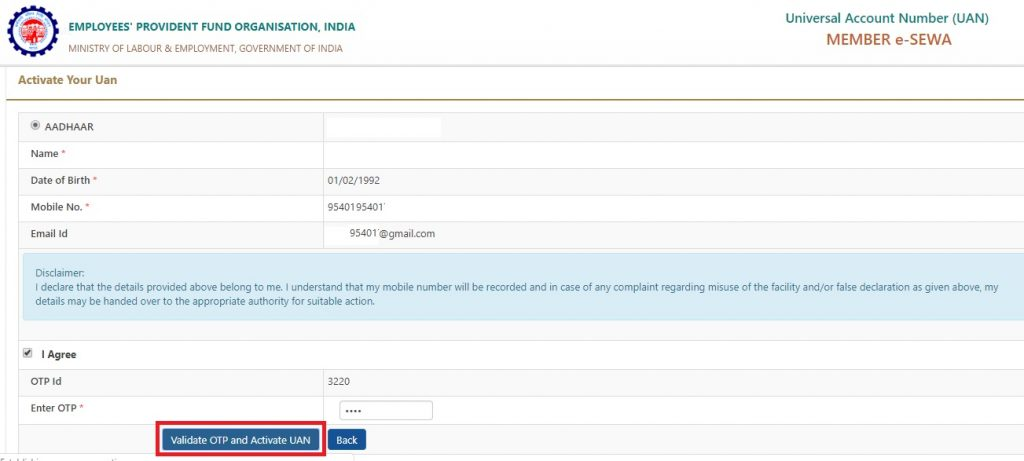
Task: Click the Activate Your Uan heading
Action: [68, 80]
